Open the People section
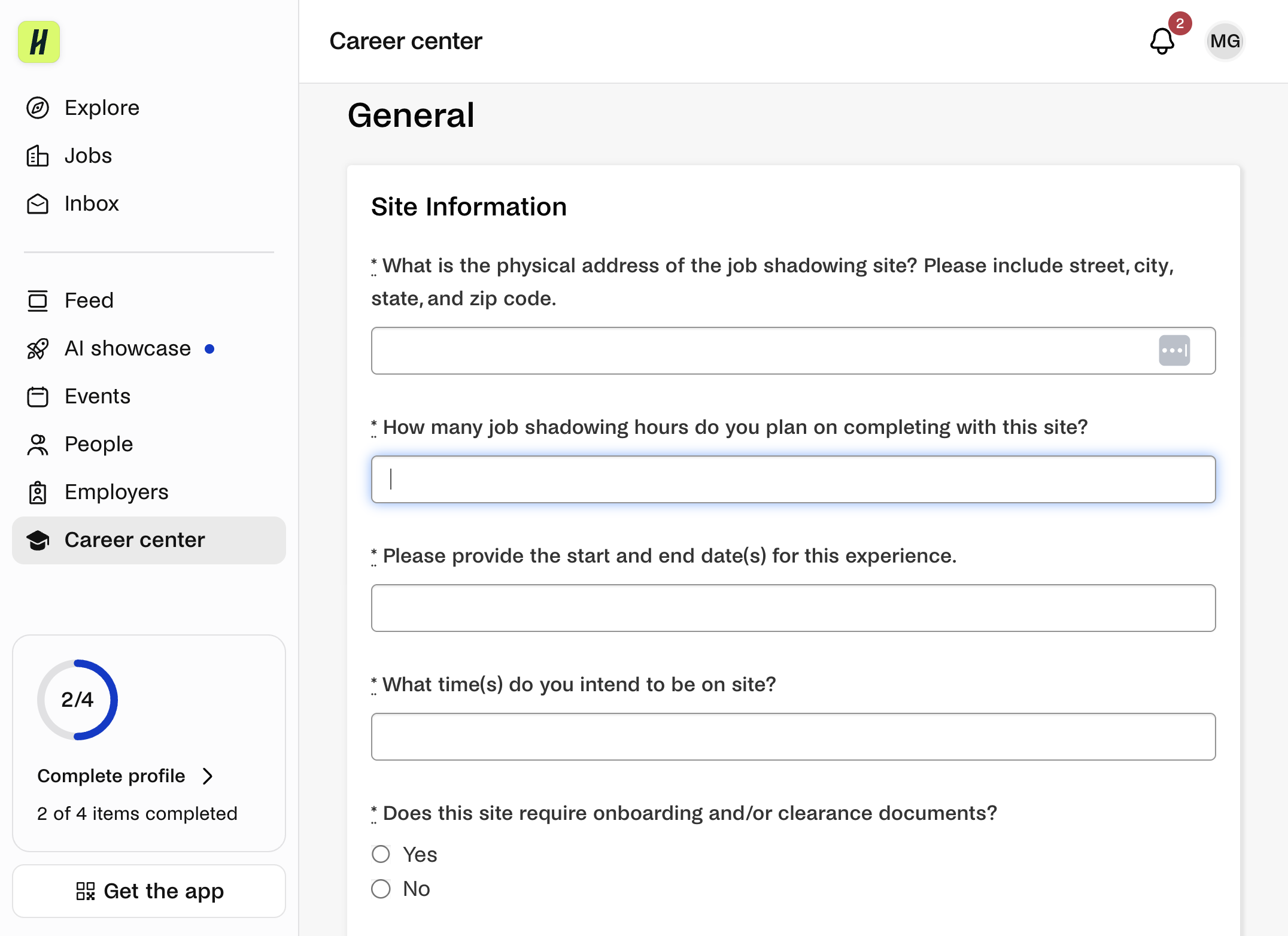The height and width of the screenshot is (936, 1288). point(149,444)
